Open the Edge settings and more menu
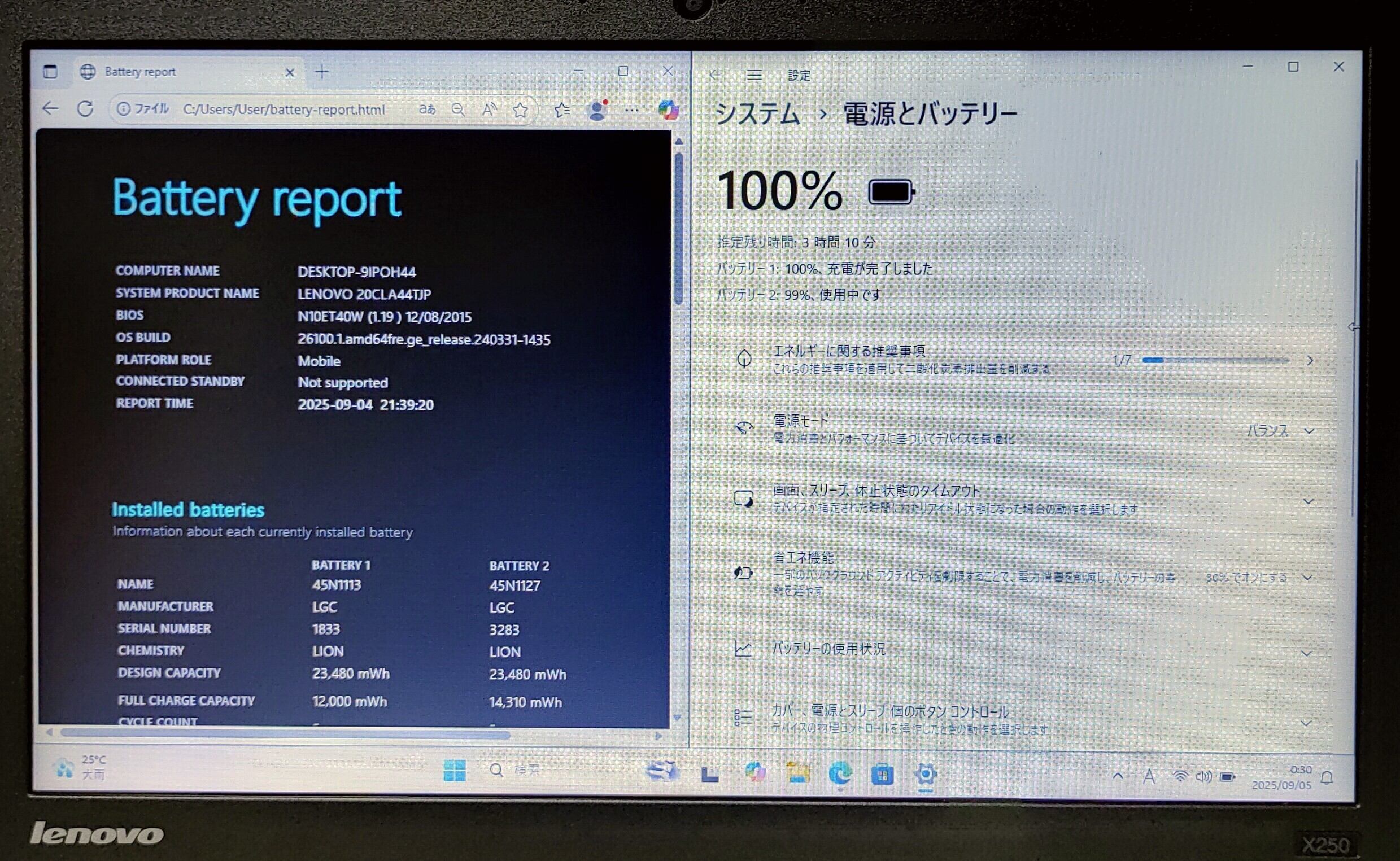Image resolution: width=1400 pixels, height=861 pixels. [x=631, y=110]
